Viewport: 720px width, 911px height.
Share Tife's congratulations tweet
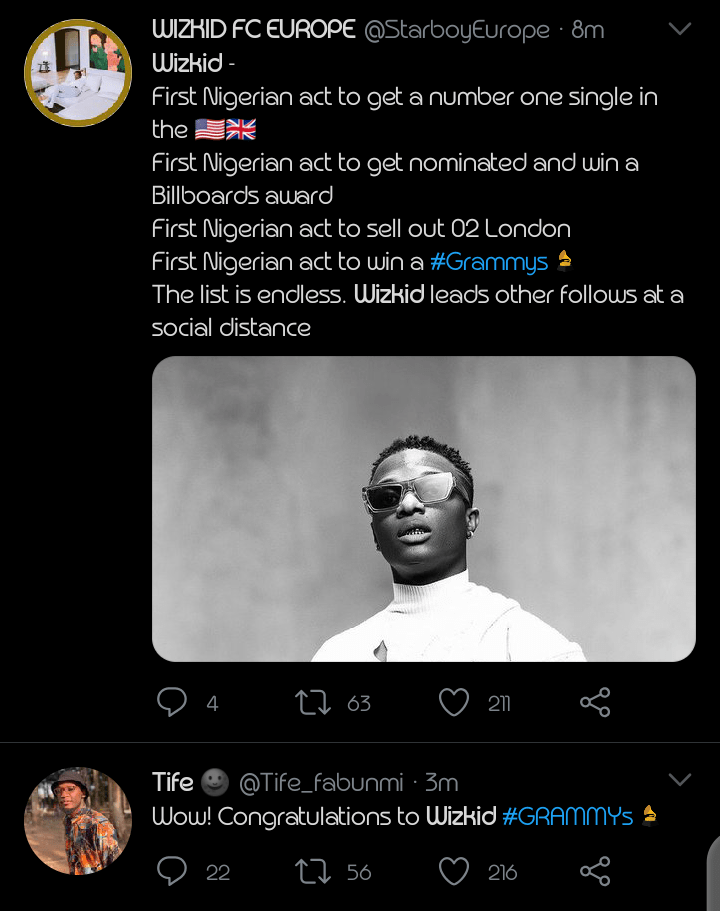point(595,872)
